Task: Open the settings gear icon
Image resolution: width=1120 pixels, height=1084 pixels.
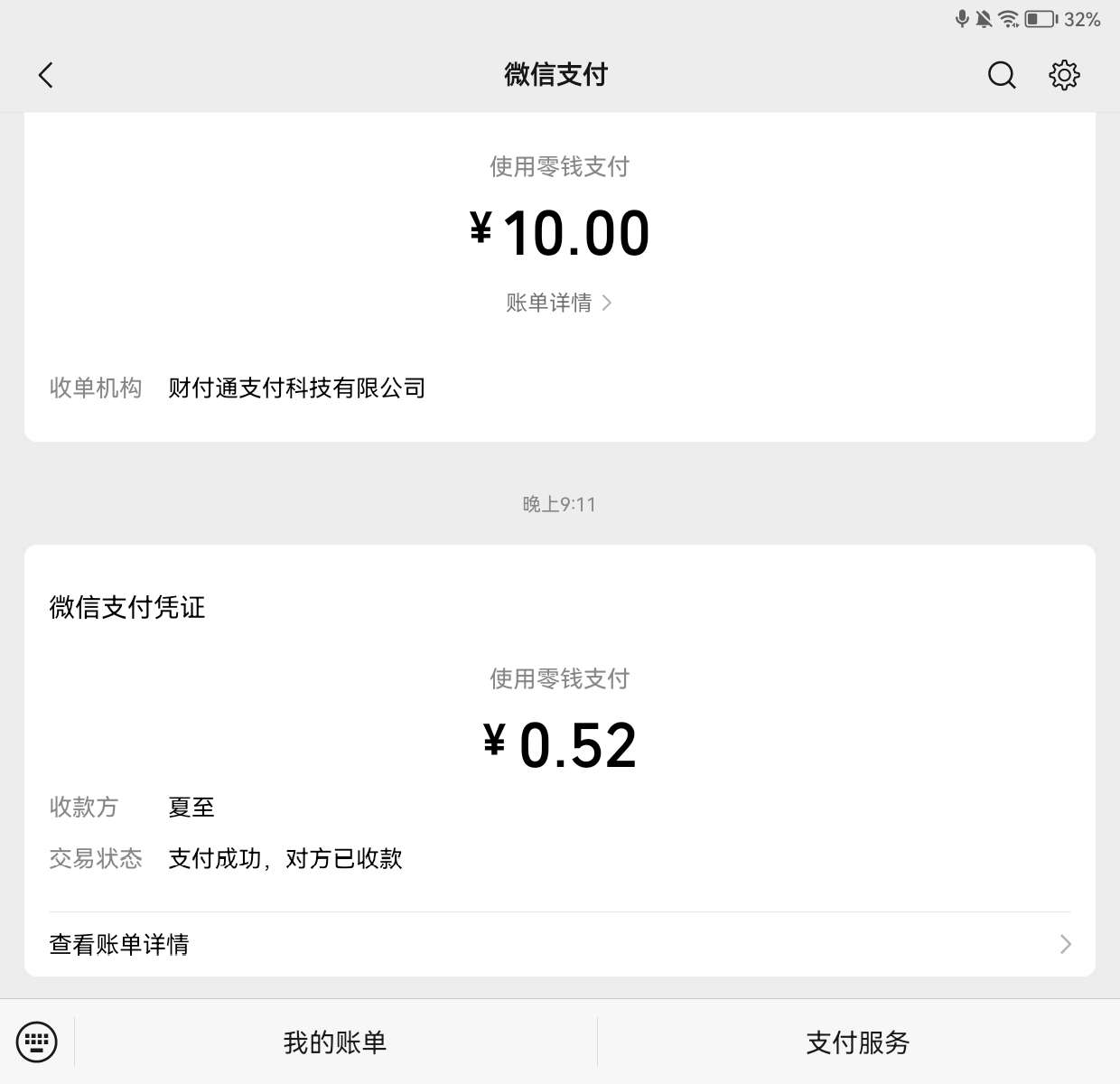Action: pos(1064,75)
